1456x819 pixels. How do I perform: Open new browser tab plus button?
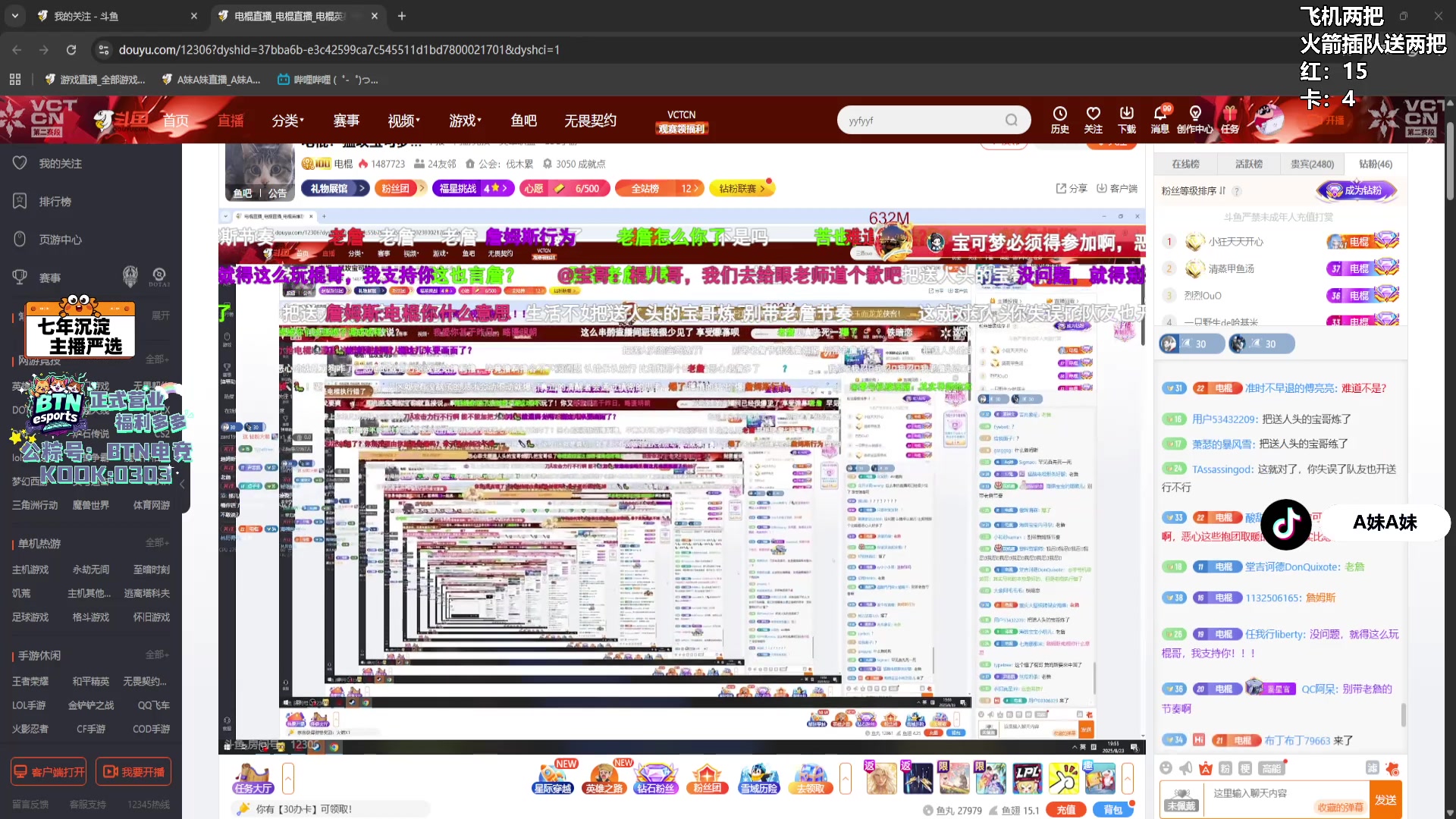(402, 16)
